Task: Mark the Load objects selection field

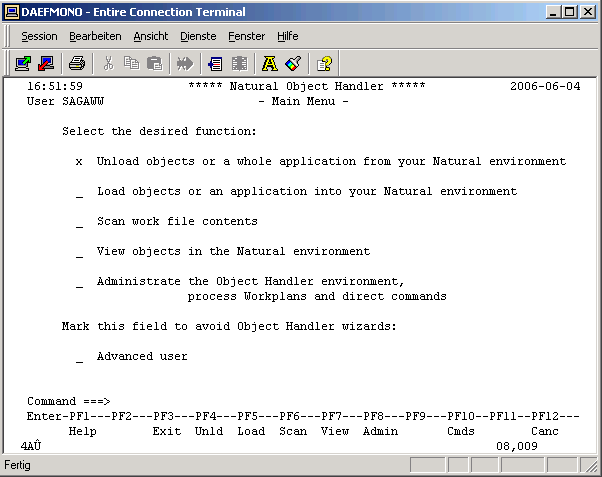Action: [x=79, y=192]
